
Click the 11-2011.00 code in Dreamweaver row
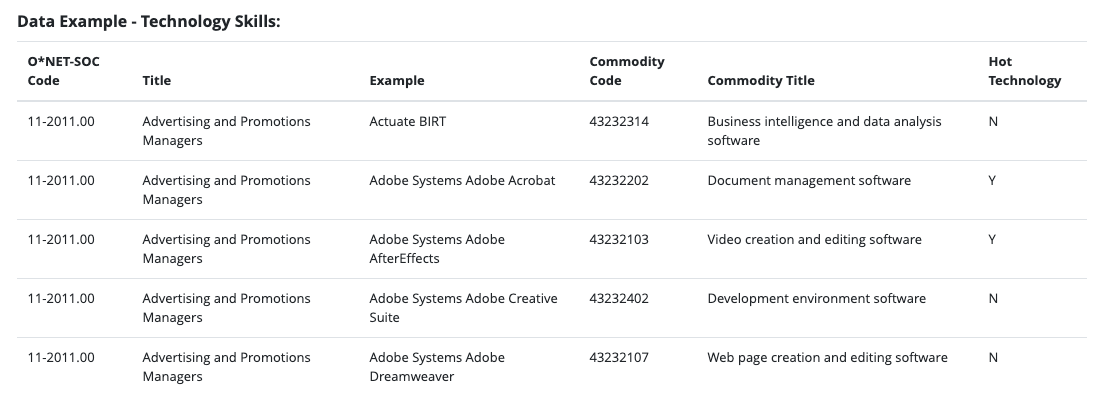tap(60, 357)
